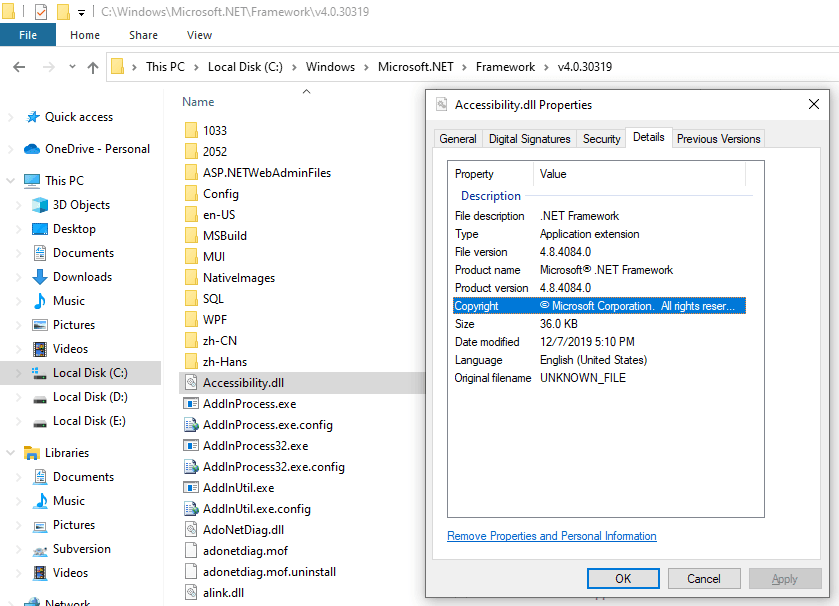Open the View ribbon tab
This screenshot has width=839, height=606.
(x=200, y=35)
